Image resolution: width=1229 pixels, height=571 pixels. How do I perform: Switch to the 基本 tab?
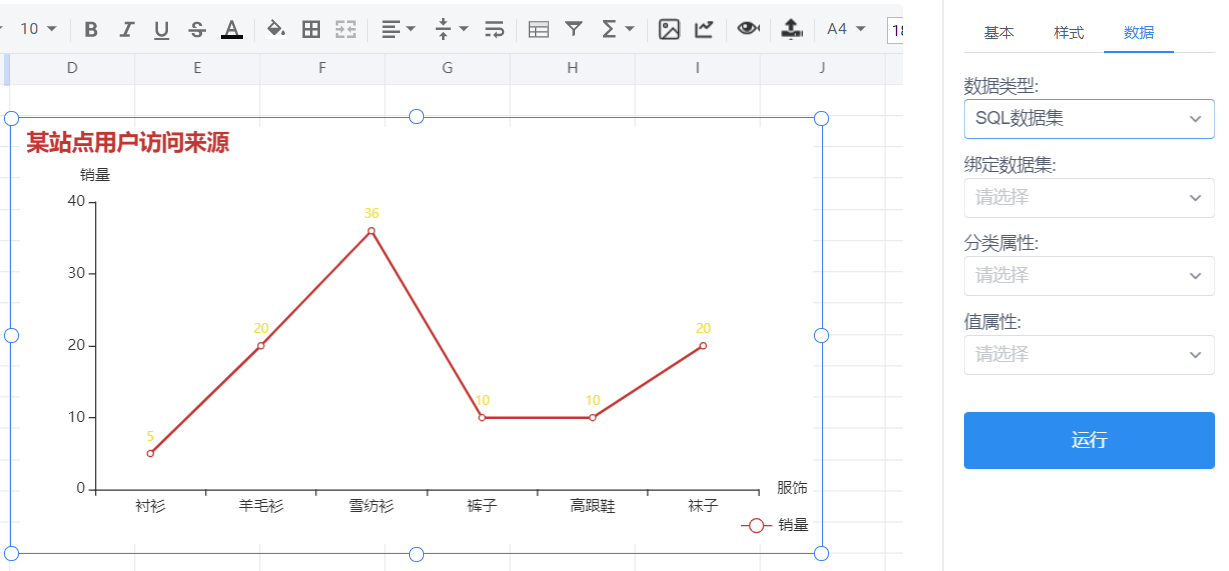coord(998,33)
